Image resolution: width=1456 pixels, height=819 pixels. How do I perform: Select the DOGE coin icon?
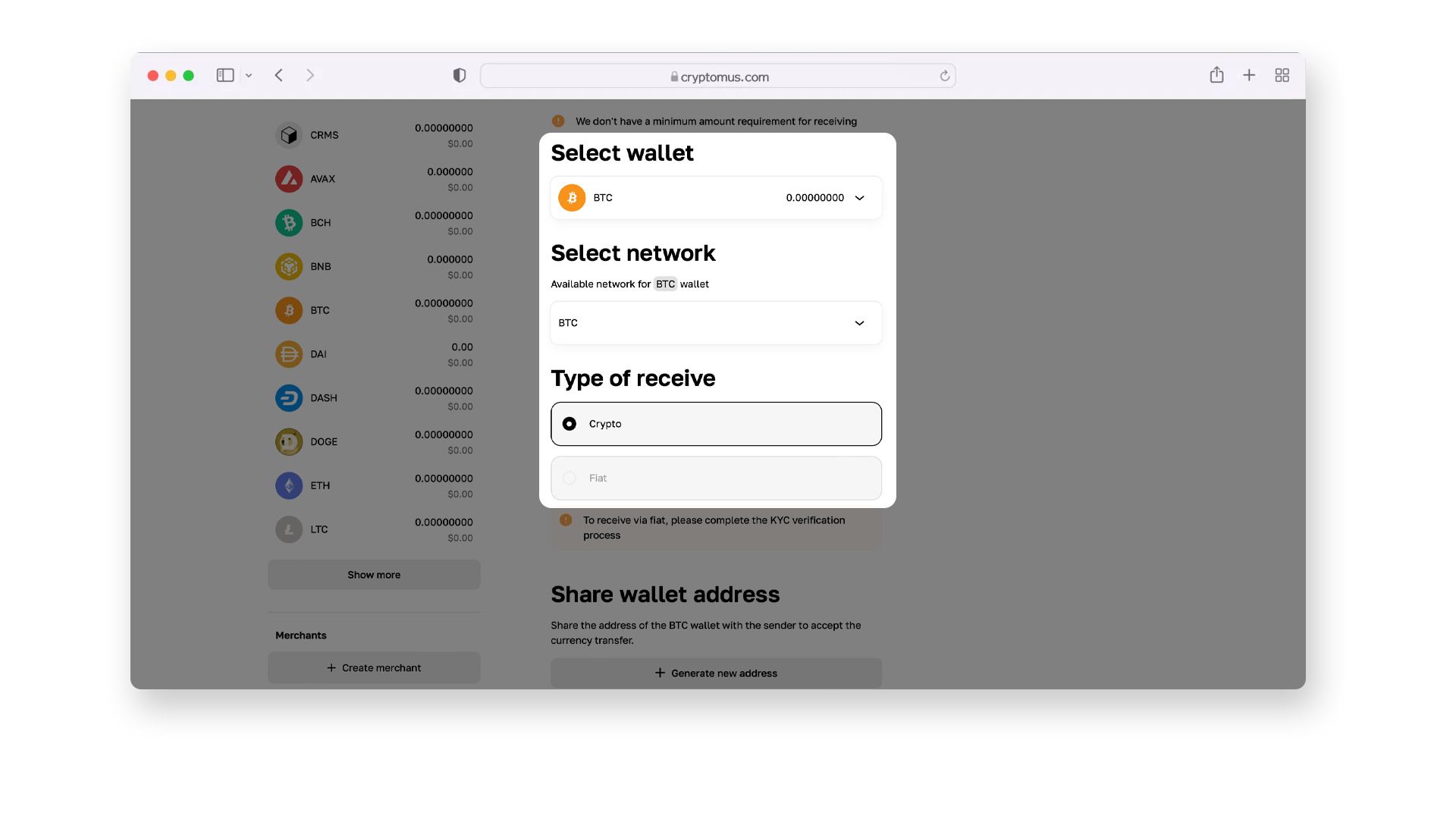(x=288, y=442)
